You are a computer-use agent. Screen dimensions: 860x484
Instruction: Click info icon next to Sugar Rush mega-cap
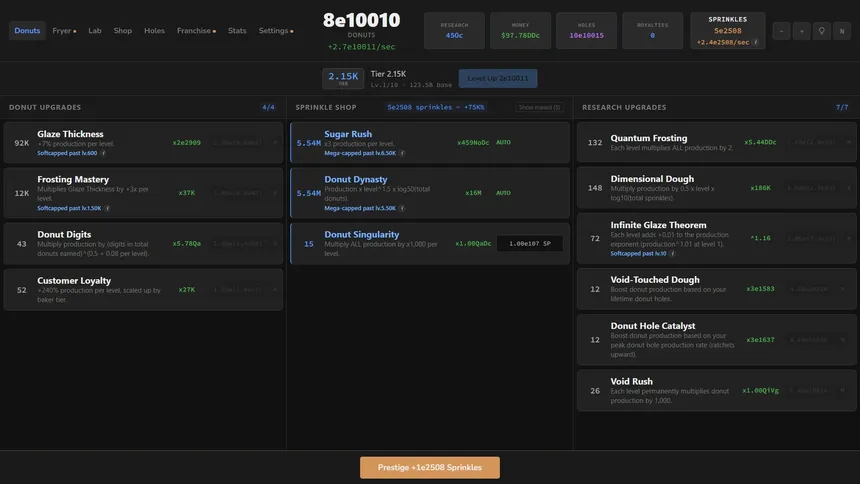click(402, 153)
